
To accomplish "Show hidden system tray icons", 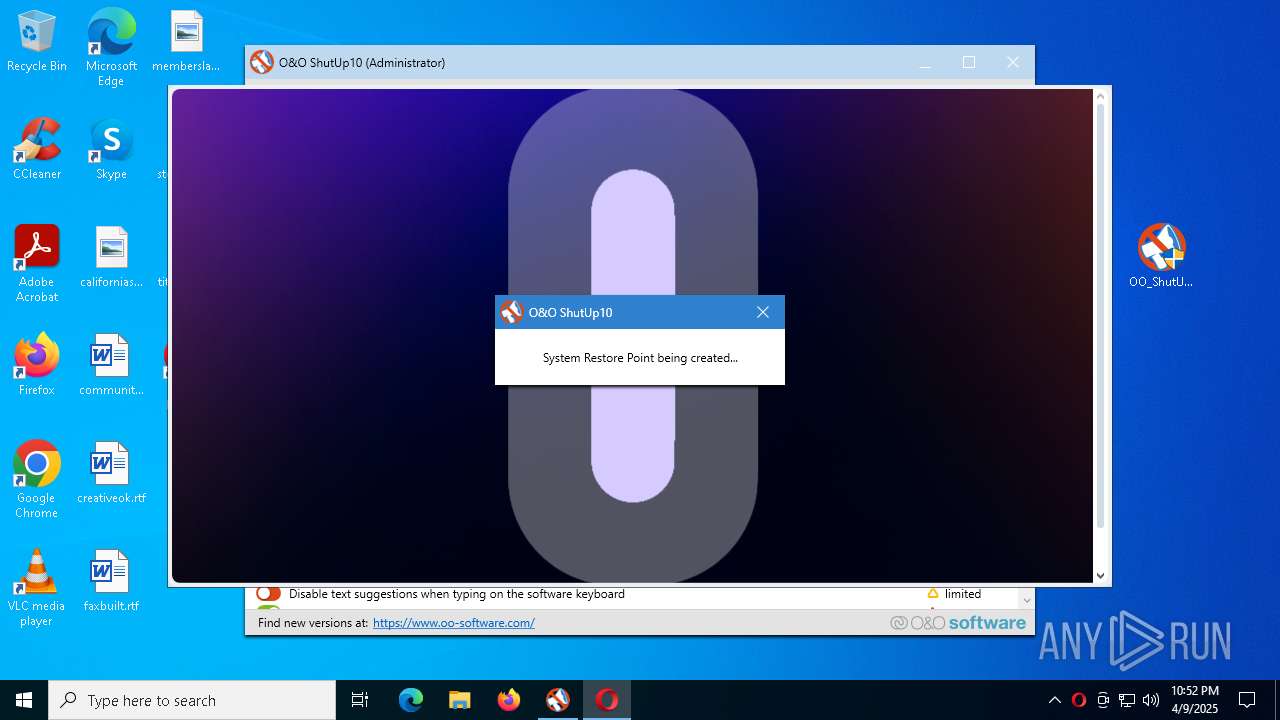I will pos(1054,700).
